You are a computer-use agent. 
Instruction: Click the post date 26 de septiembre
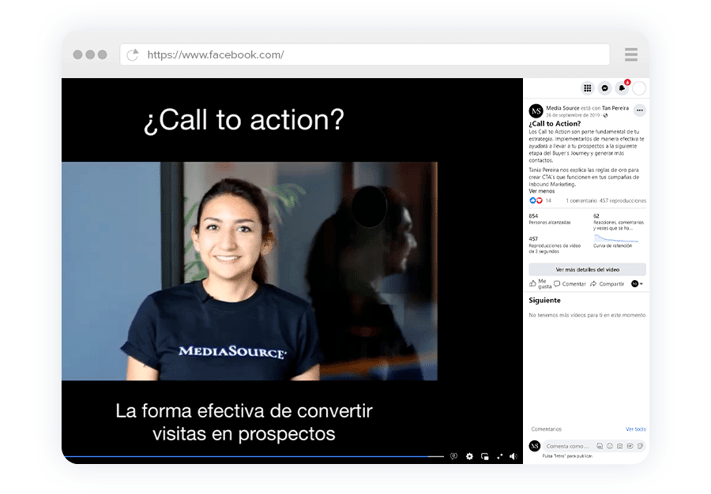(573, 115)
